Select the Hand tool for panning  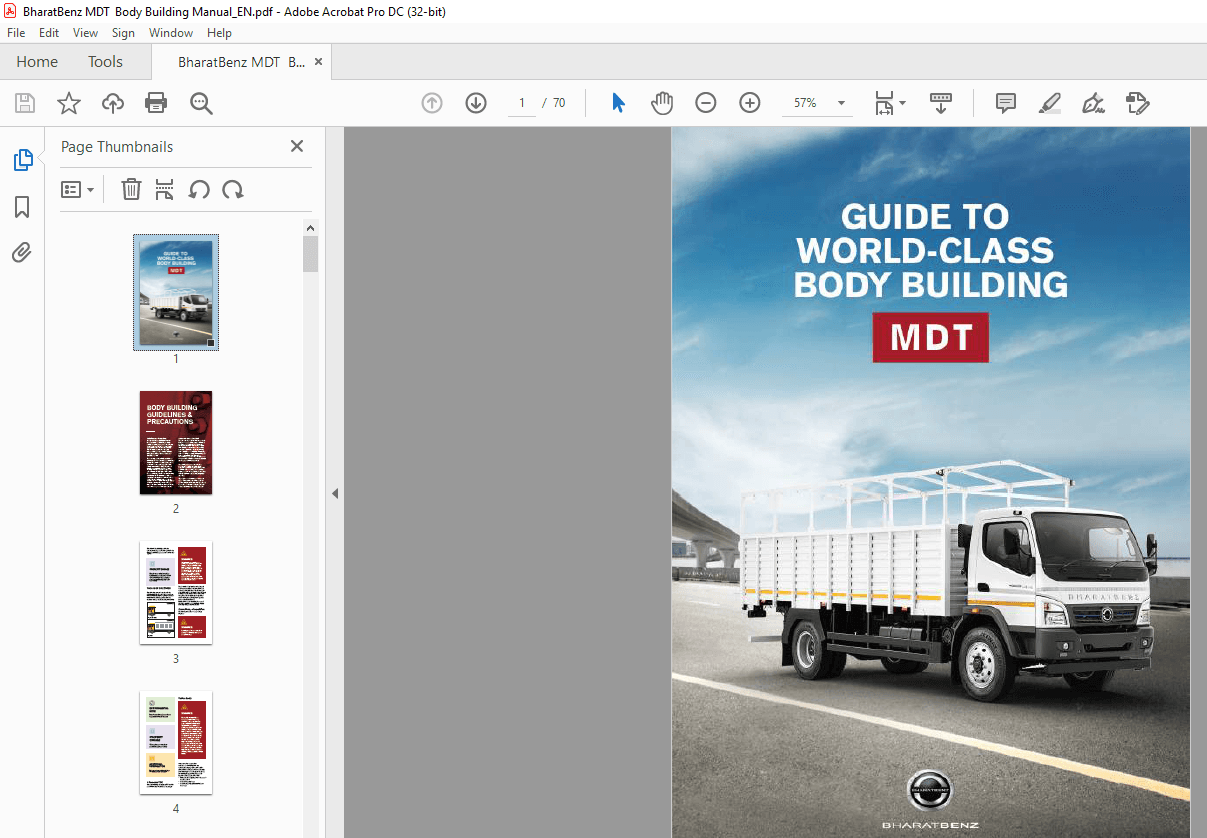click(x=662, y=102)
